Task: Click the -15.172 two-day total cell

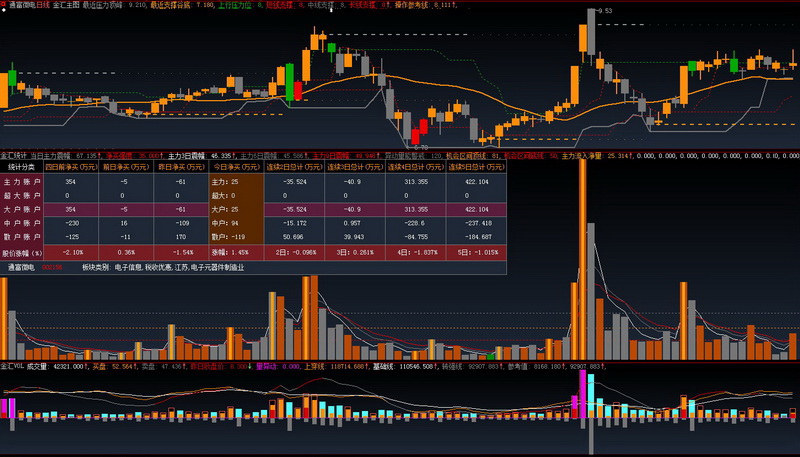Action: pyautogui.click(x=294, y=223)
